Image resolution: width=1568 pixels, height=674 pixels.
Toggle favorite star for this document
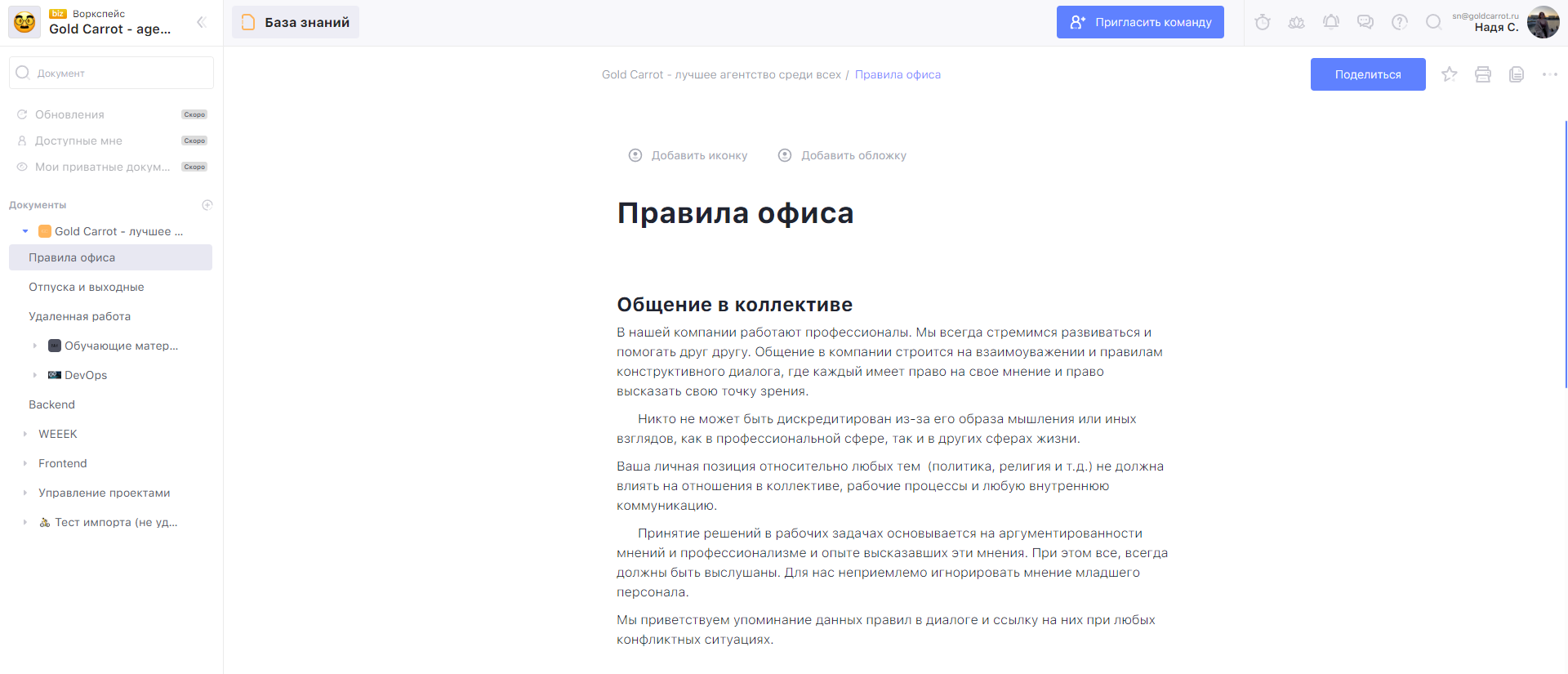click(x=1450, y=74)
